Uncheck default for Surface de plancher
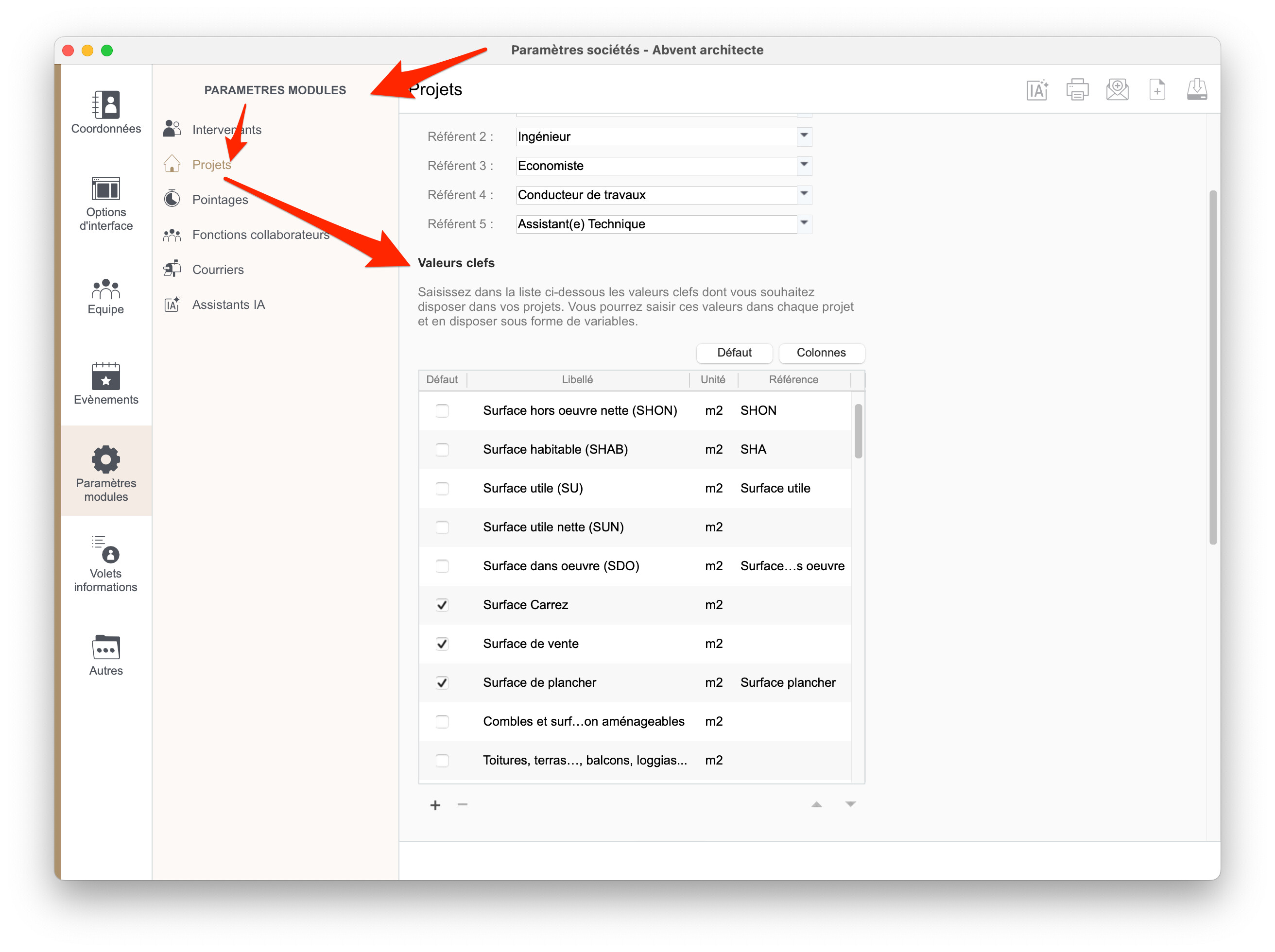 442,683
